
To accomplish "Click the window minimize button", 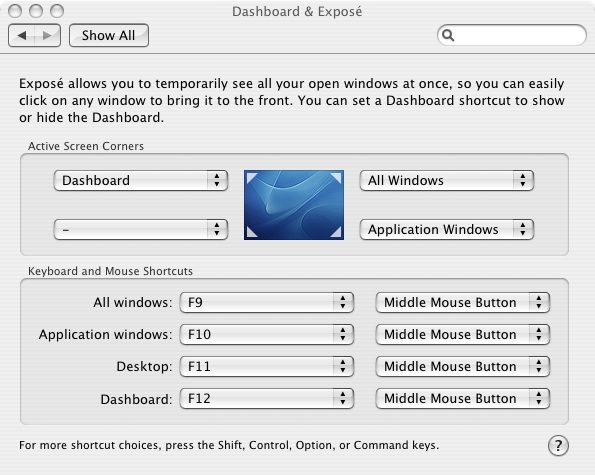I will (x=36, y=11).
